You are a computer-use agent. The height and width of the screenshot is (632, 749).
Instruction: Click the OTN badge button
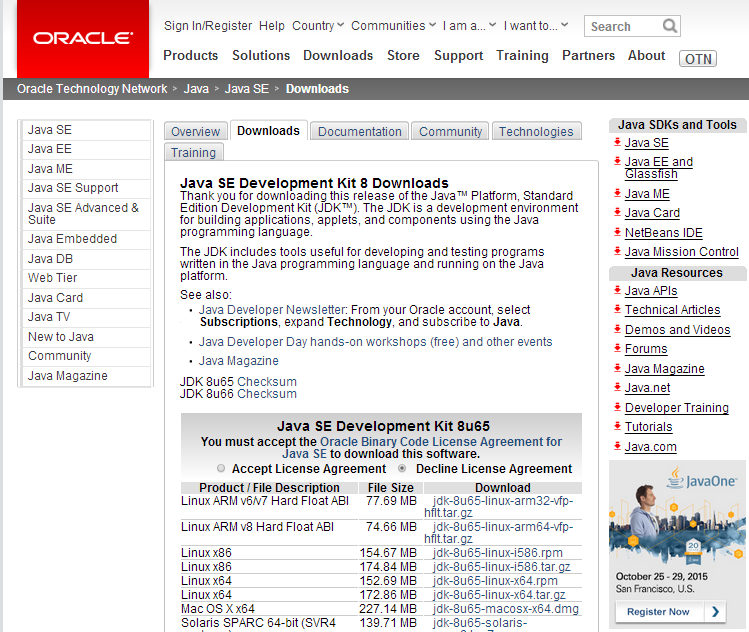pyautogui.click(x=698, y=58)
